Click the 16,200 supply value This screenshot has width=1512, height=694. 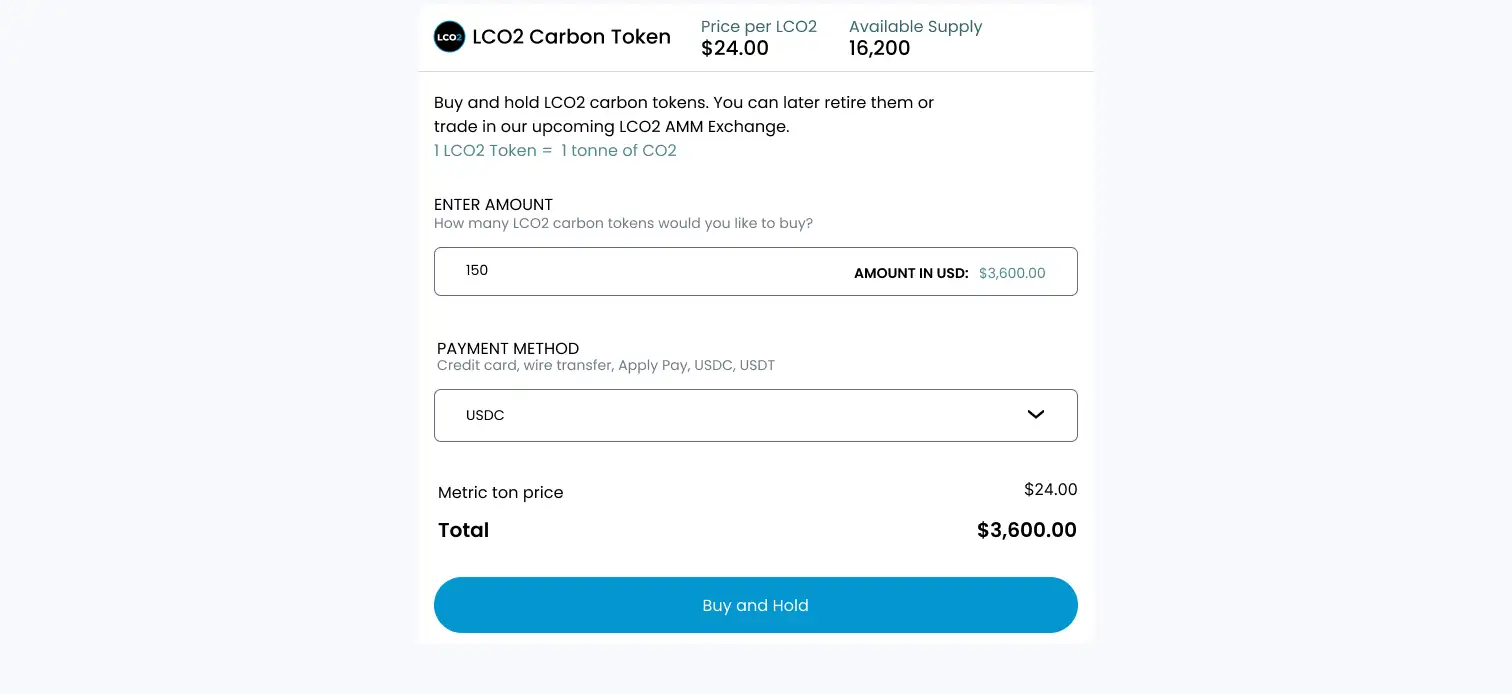pyautogui.click(x=879, y=48)
